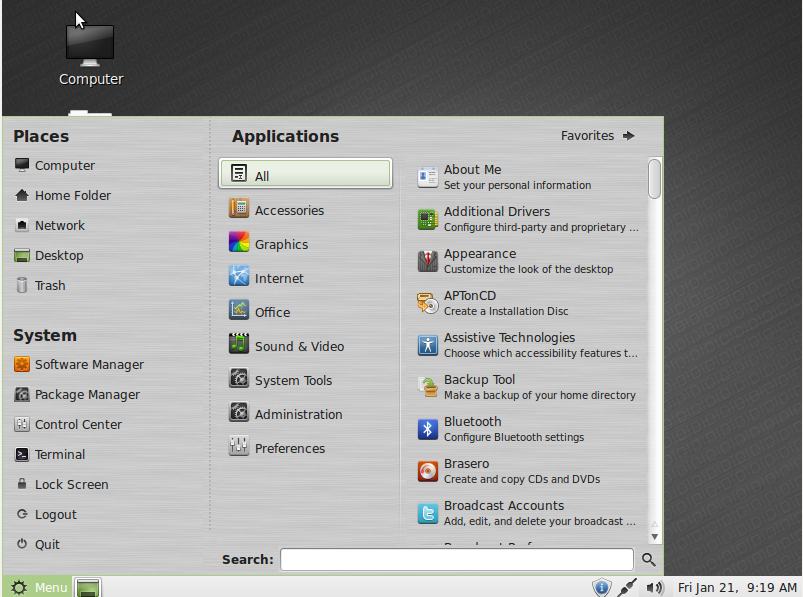Click the network connection tray icon
803x597 pixels.
[x=627, y=587]
